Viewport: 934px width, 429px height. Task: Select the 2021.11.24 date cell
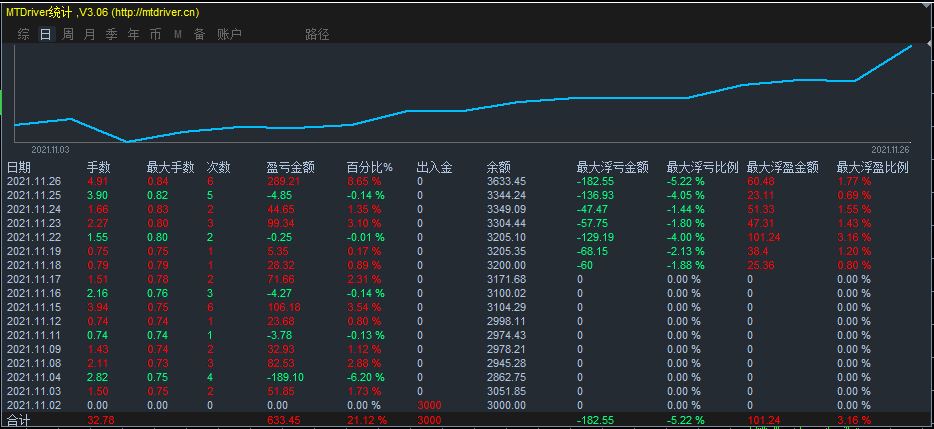[x=34, y=209]
